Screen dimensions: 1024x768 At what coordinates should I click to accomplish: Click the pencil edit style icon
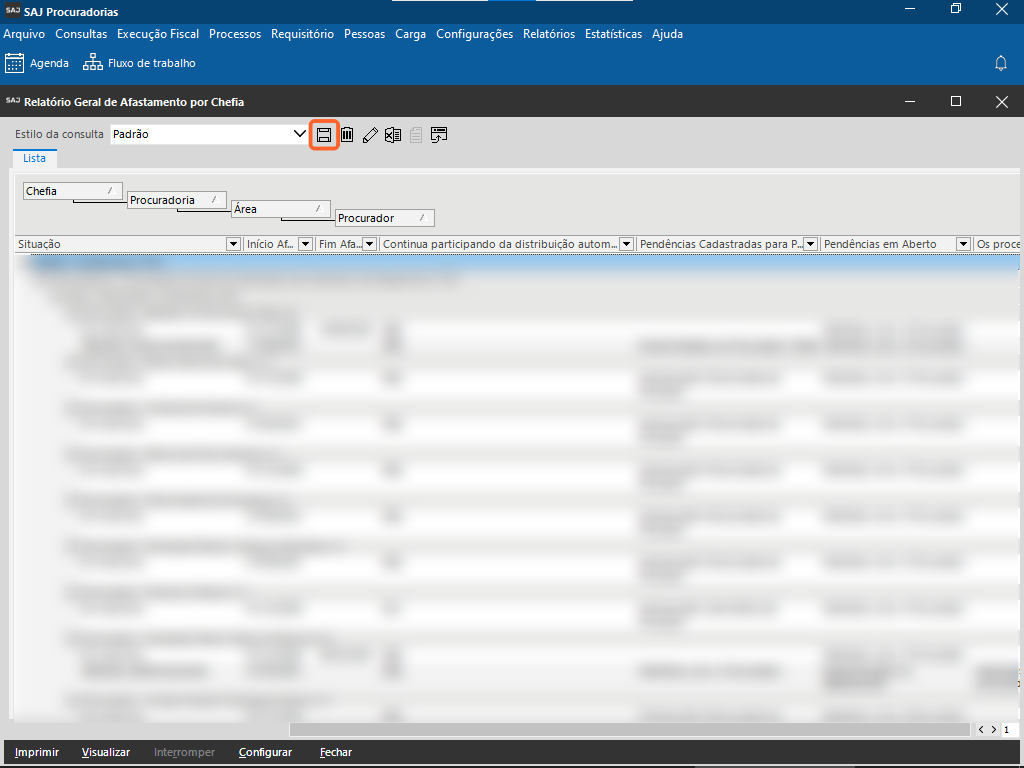tap(370, 135)
